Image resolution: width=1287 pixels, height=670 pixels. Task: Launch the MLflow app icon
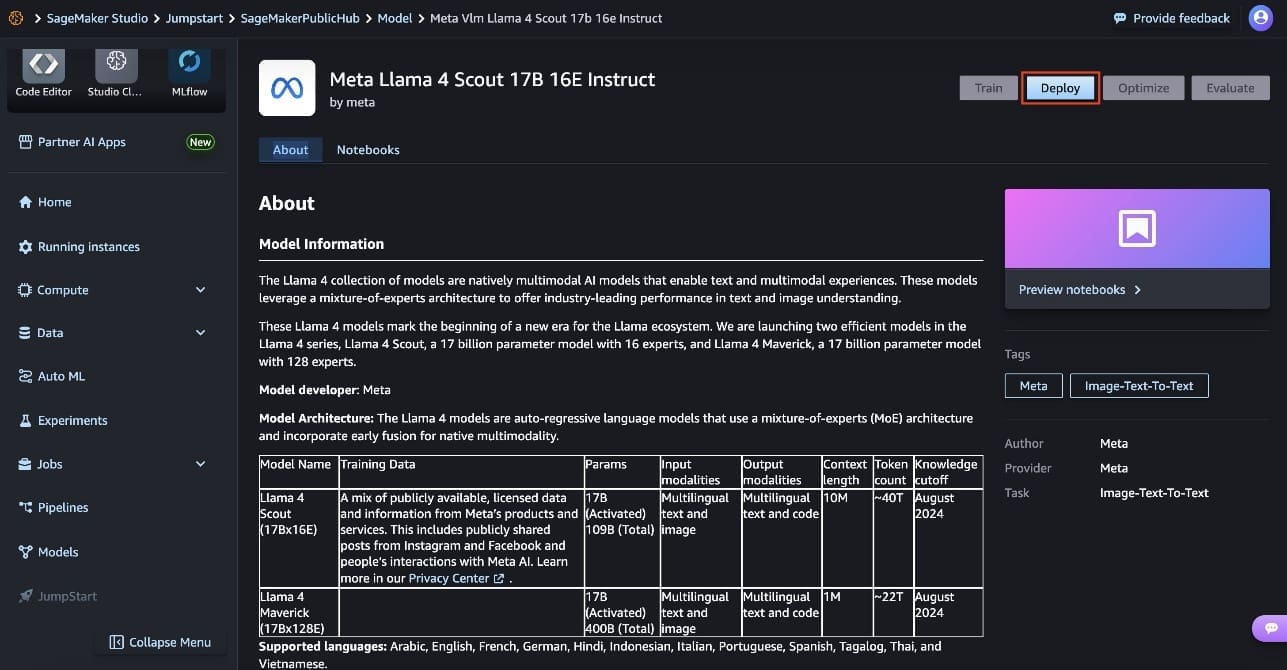point(189,65)
